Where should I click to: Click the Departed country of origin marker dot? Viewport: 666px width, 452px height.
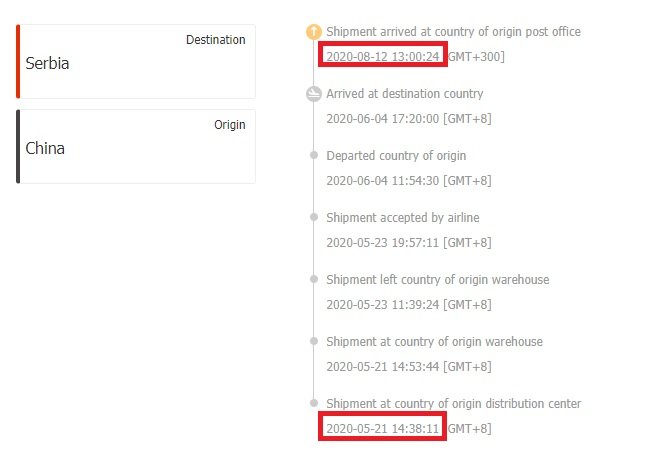(314, 156)
